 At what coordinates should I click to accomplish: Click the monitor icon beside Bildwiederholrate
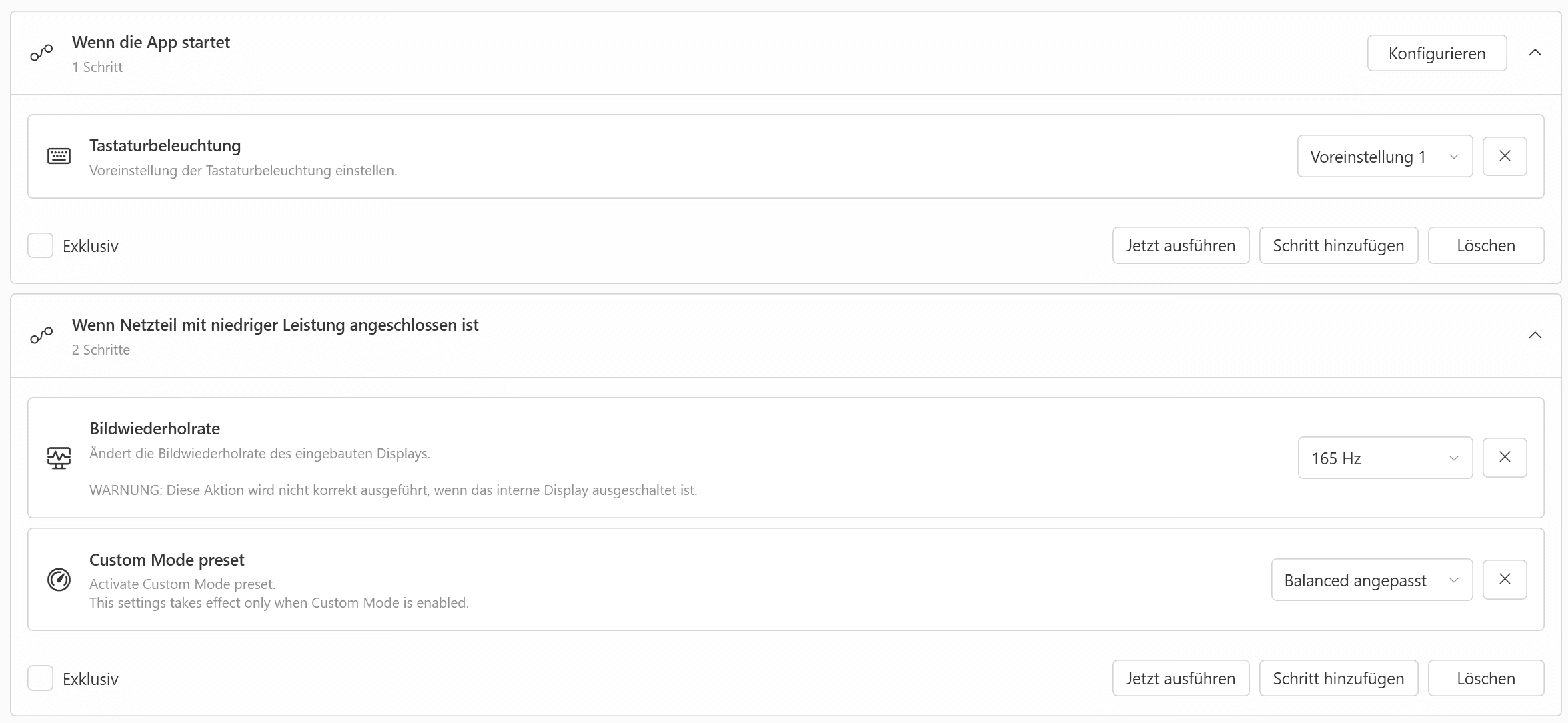click(x=59, y=458)
